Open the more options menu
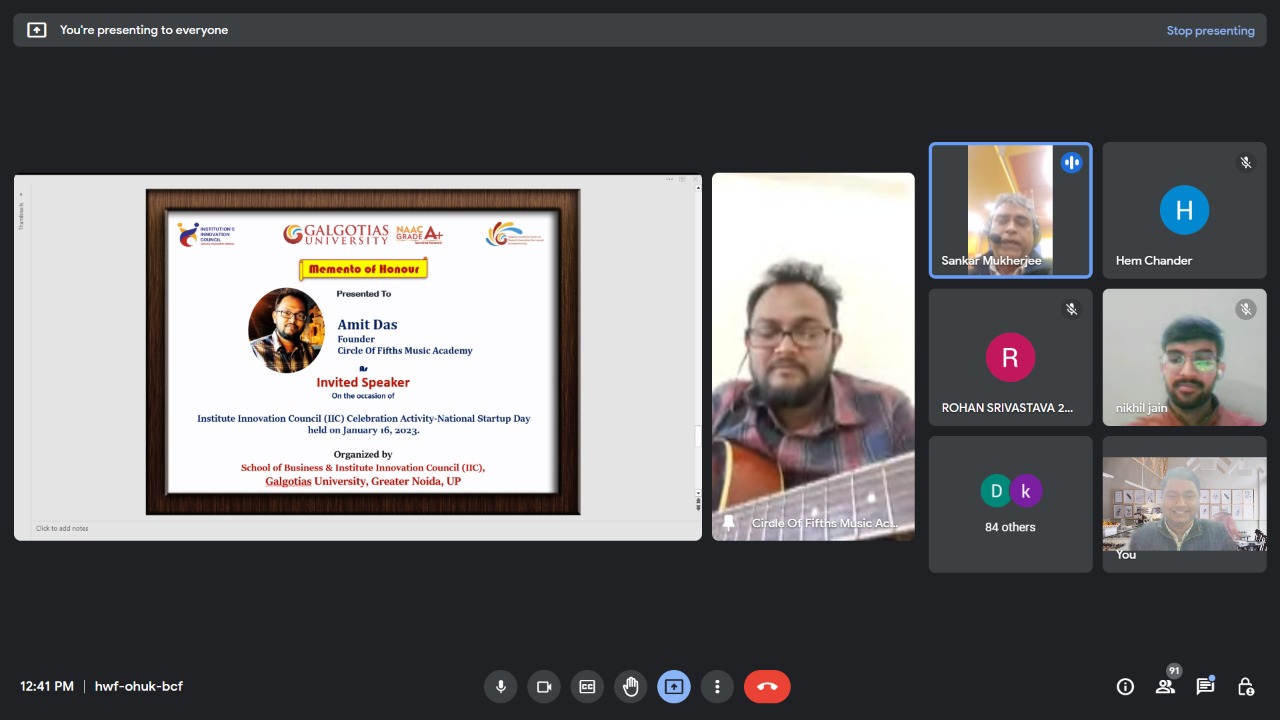 [x=717, y=687]
